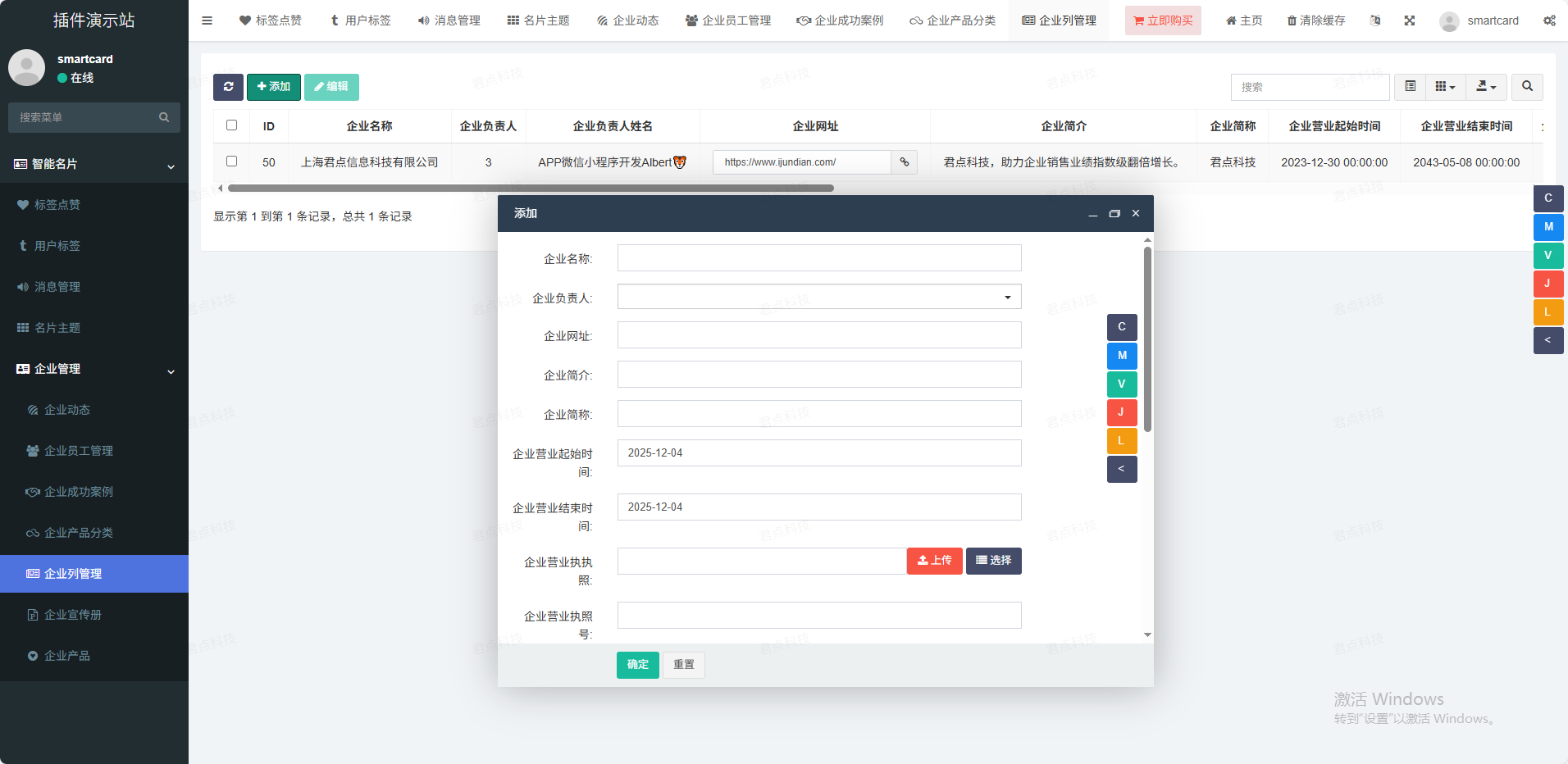Open the settings gears icon at top right
The image size is (1568, 764).
pyautogui.click(x=1549, y=20)
